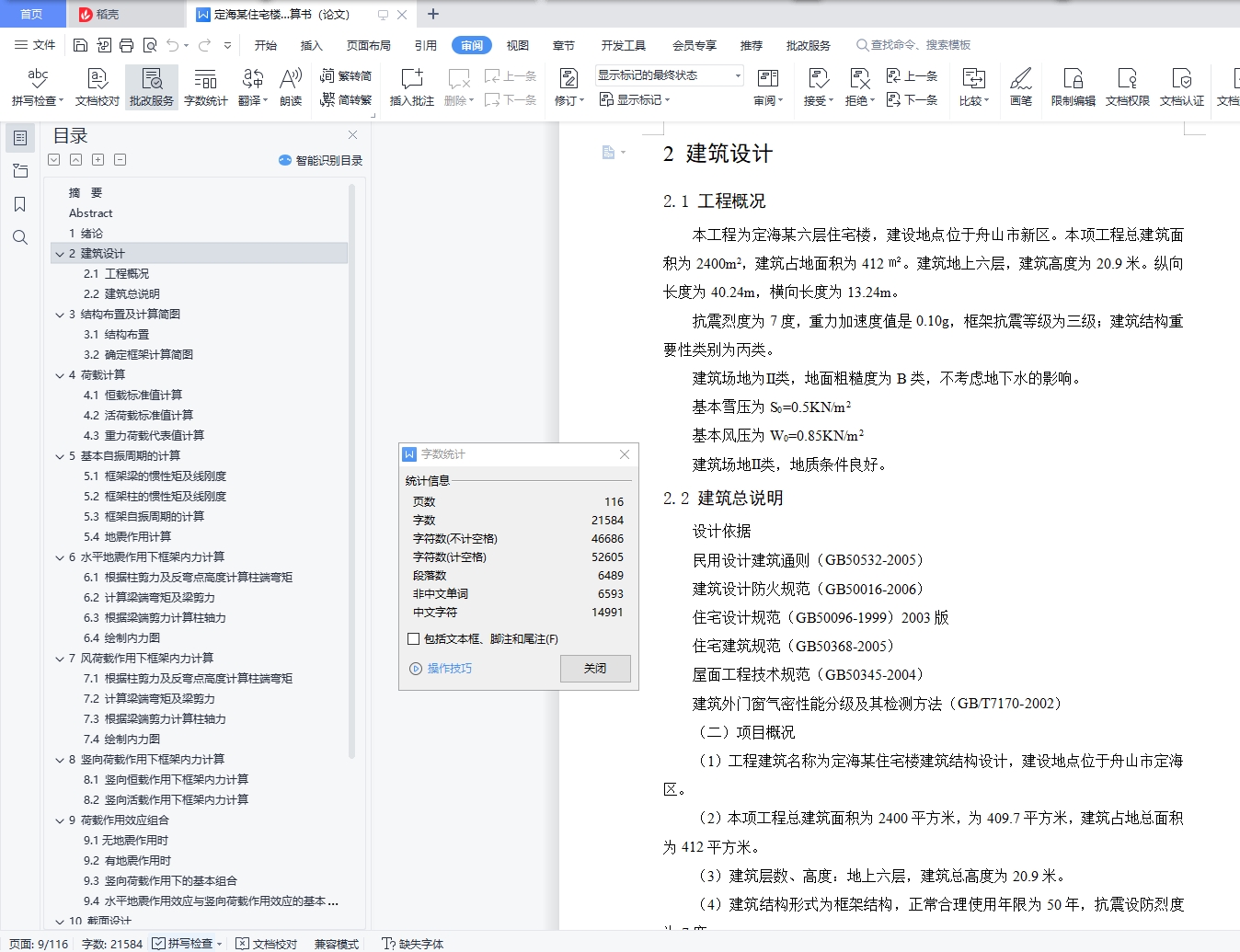Image resolution: width=1240 pixels, height=952 pixels.
Task: Toggle 文档校对 in the status bar
Action: (x=267, y=944)
